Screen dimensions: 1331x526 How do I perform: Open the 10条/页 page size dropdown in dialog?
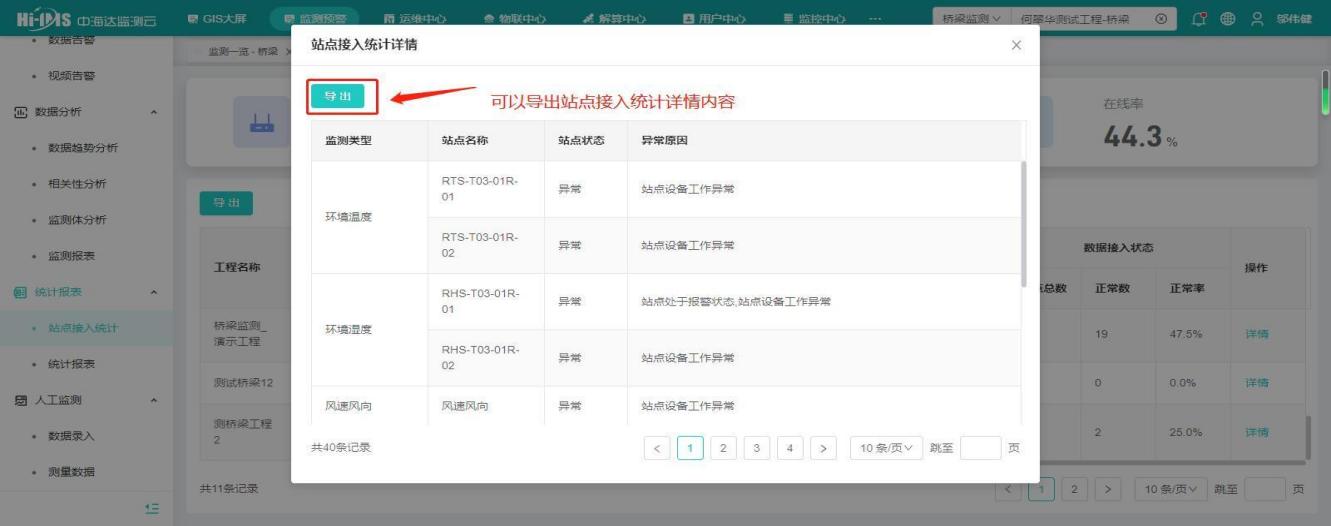[886, 447]
